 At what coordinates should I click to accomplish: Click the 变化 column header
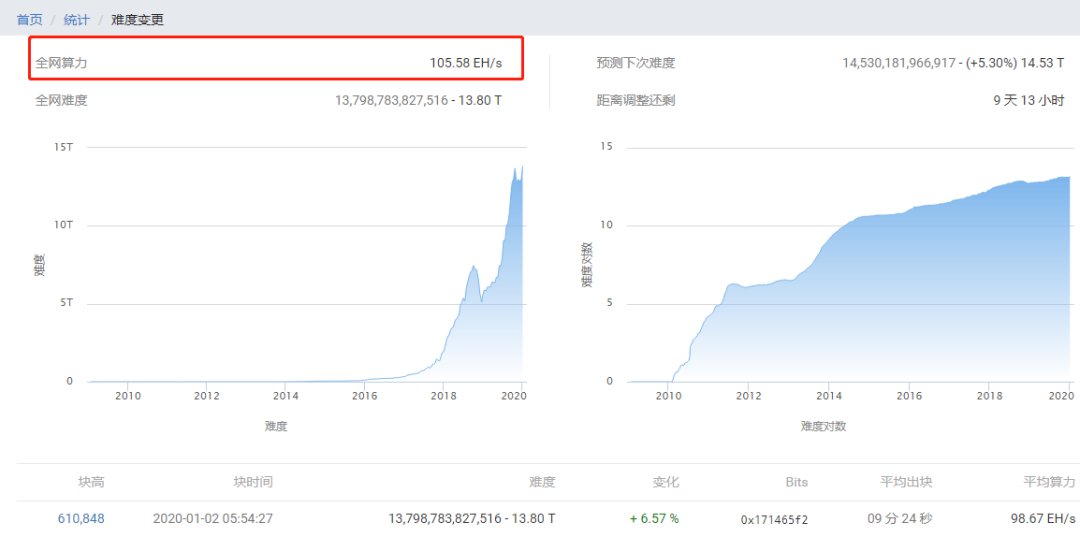coord(665,482)
